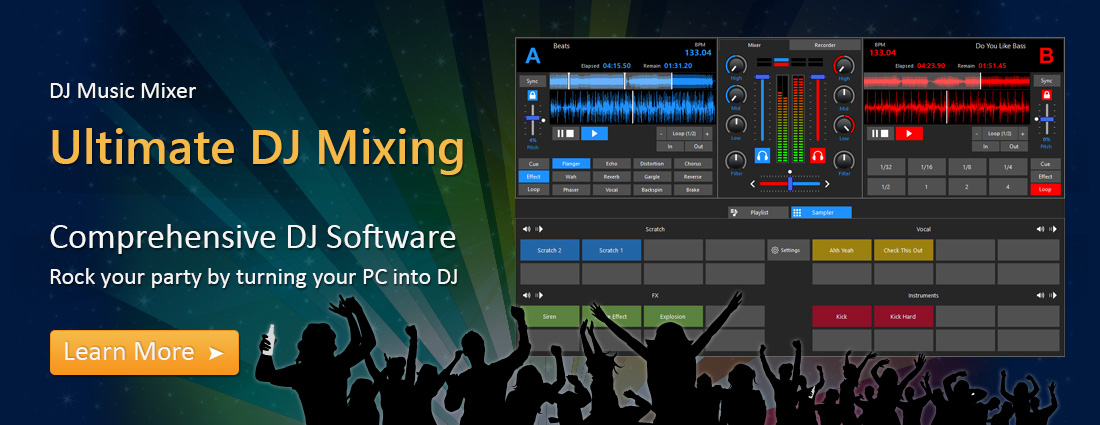Switch Deck B to Cue mode

[1045, 163]
